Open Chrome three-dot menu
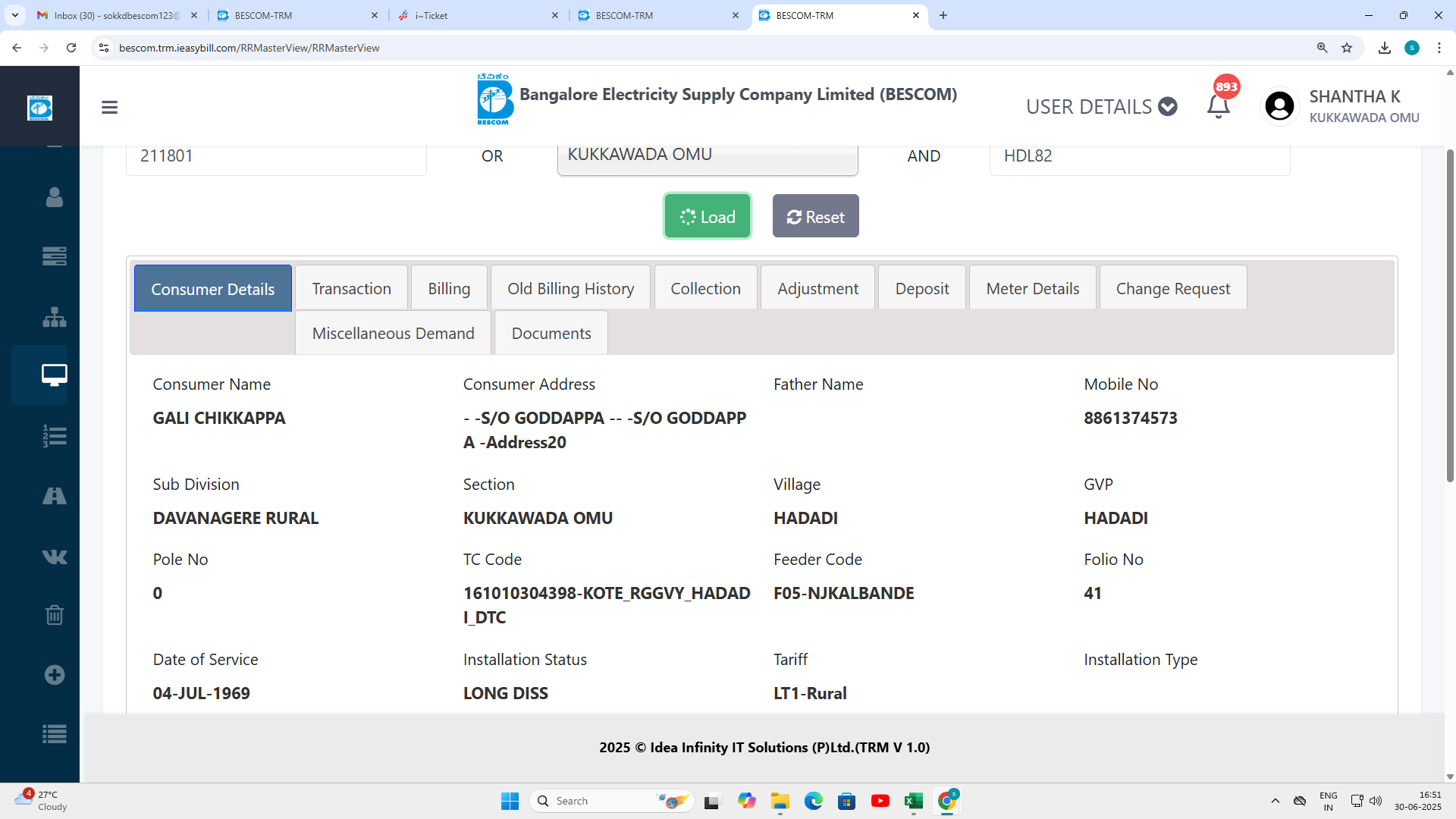 pyautogui.click(x=1439, y=48)
